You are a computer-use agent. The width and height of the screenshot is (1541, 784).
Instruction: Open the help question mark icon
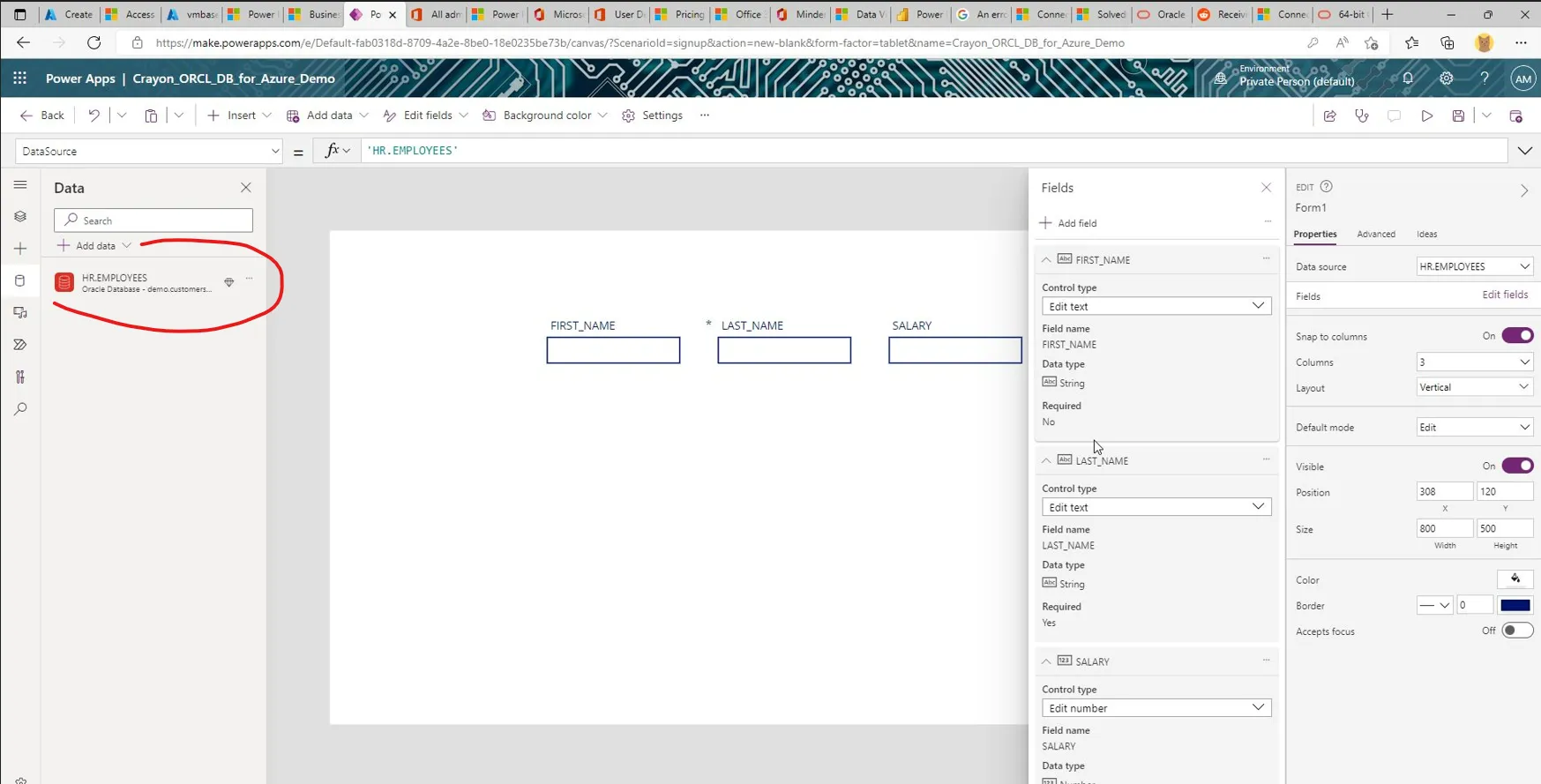point(1485,78)
